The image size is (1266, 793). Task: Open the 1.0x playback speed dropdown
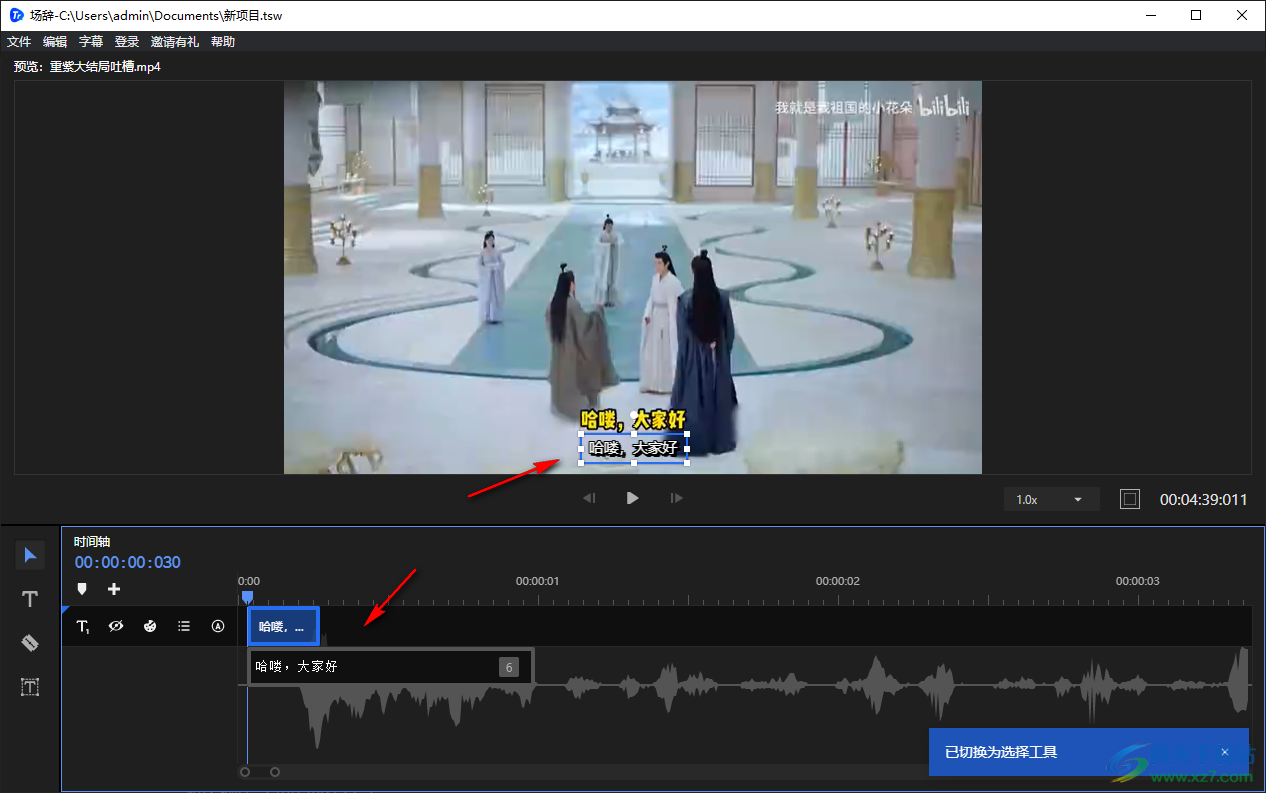1052,499
